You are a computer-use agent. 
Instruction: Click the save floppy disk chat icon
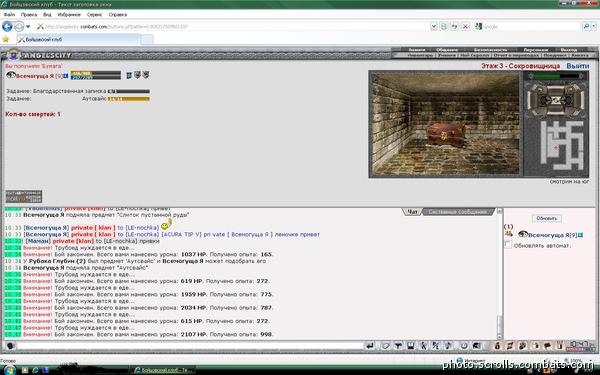pyautogui.click(x=411, y=346)
